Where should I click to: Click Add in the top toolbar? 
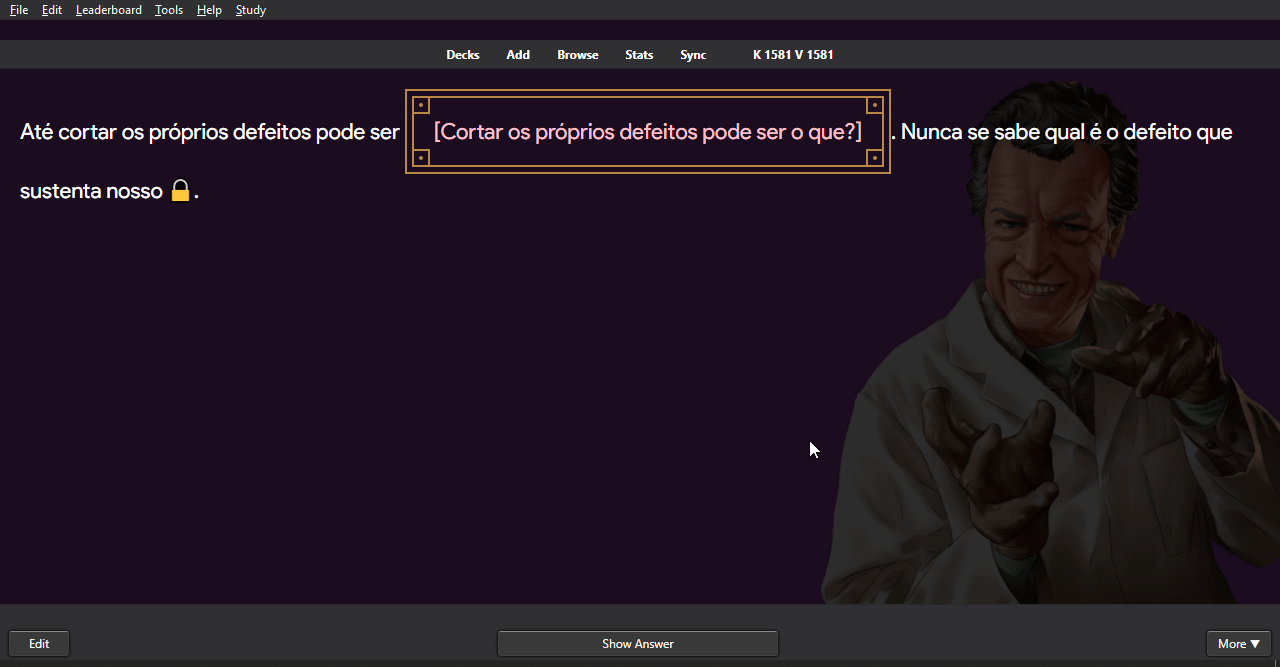click(x=518, y=55)
